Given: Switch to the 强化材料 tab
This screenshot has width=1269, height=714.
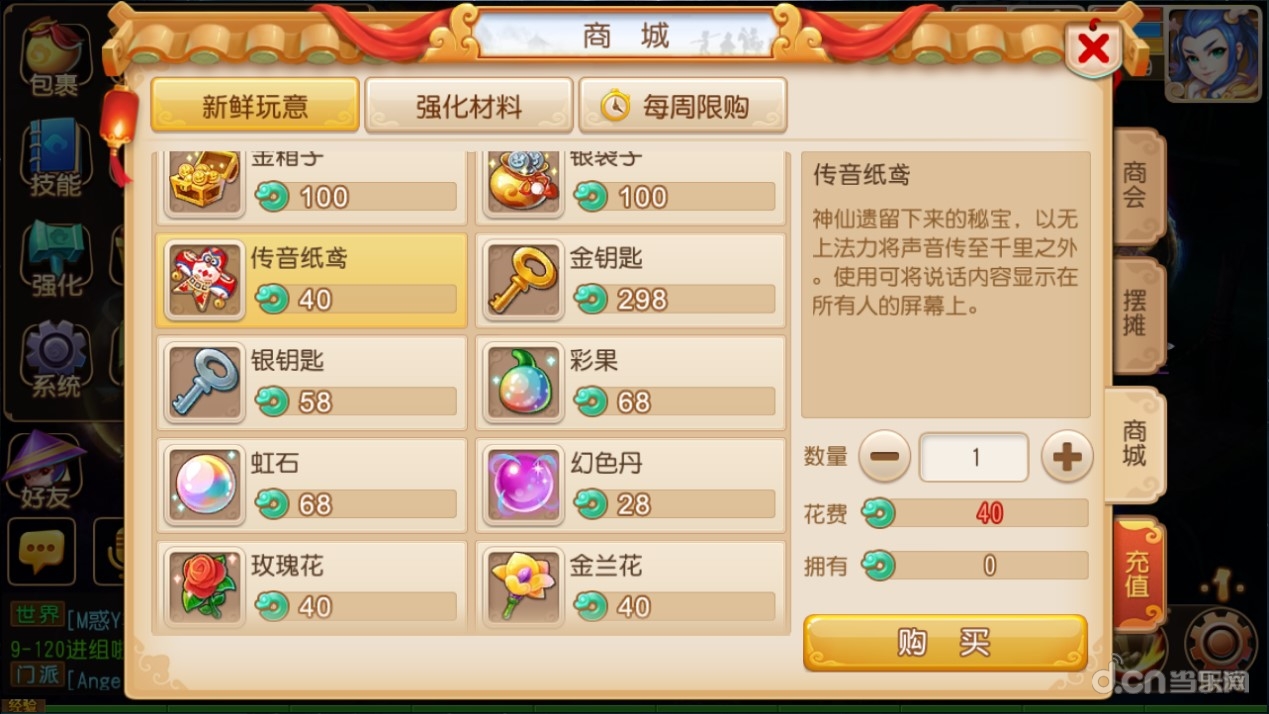Looking at the screenshot, I should coord(469,106).
